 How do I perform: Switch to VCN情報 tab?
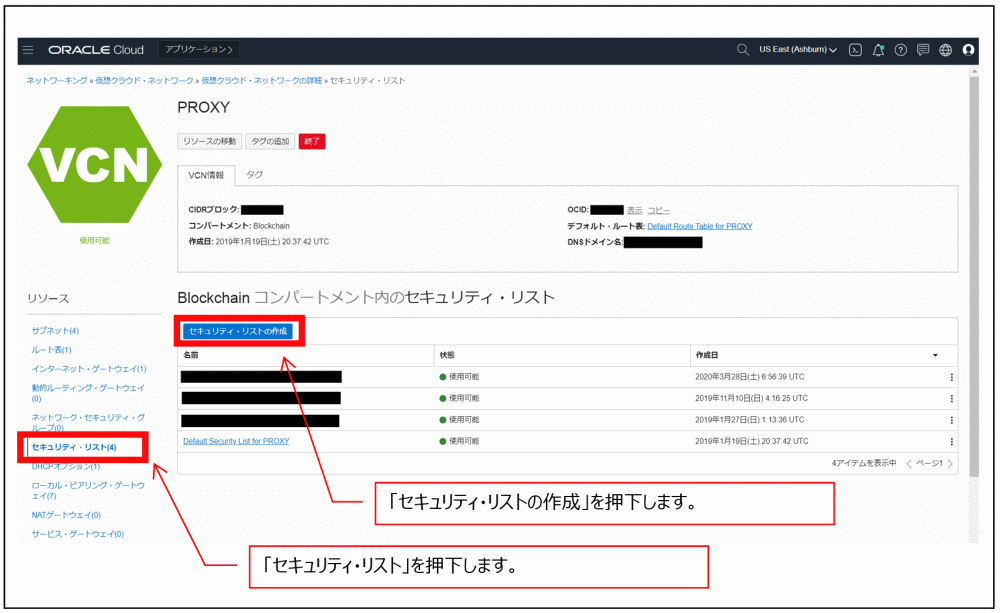206,175
